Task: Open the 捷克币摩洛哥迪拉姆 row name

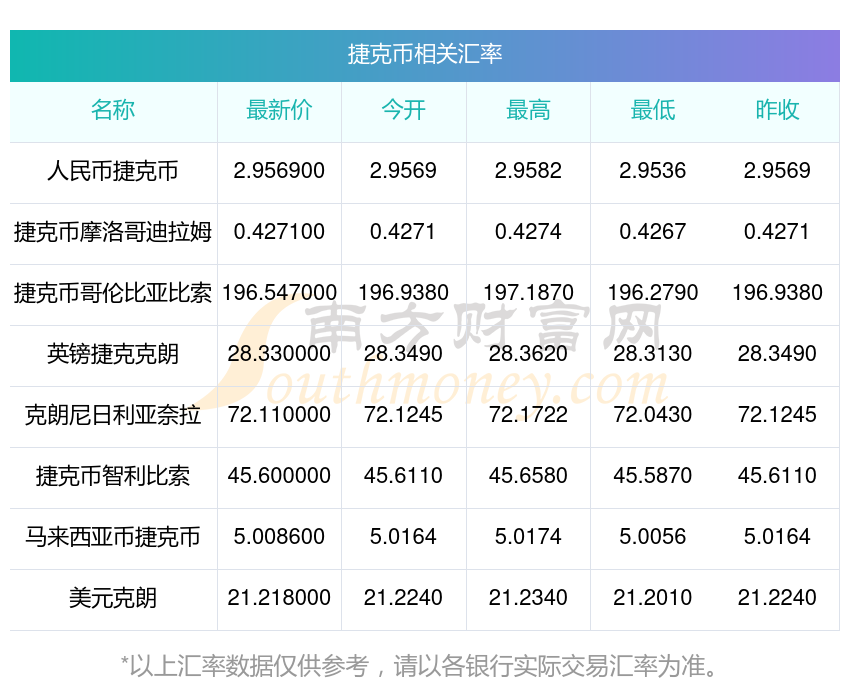Action: 113,232
